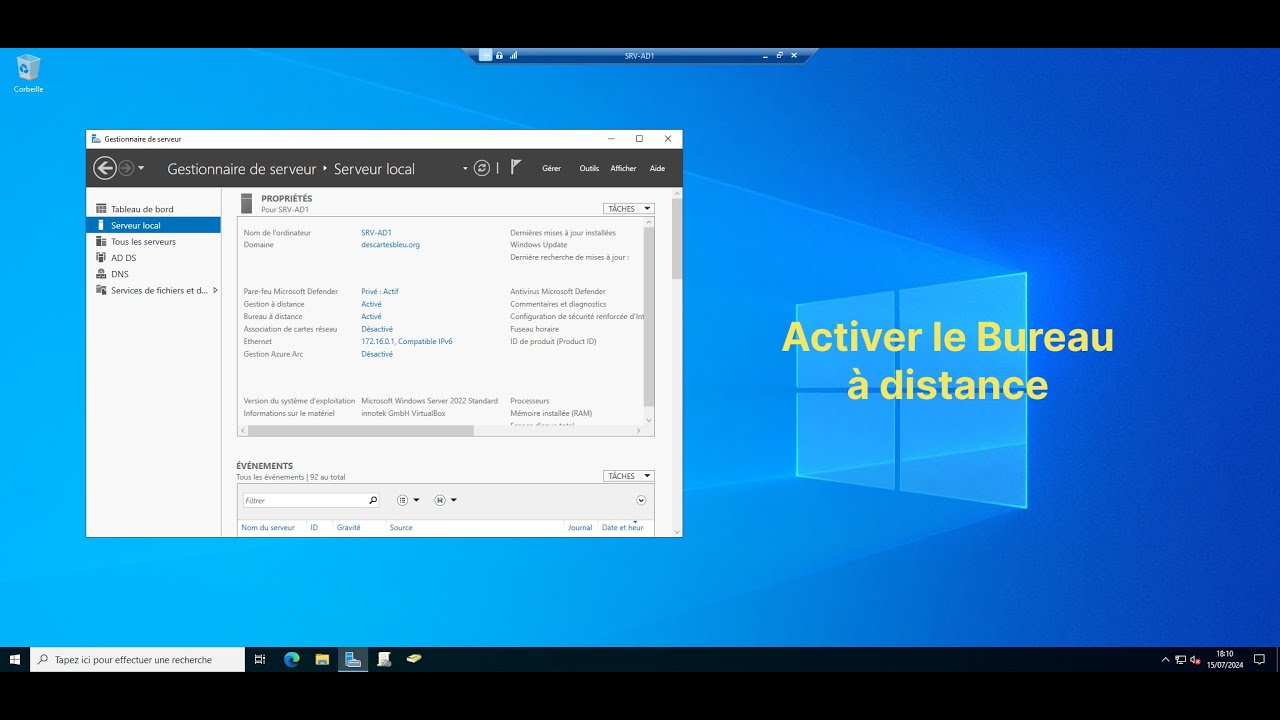
Task: Click the Privé : Actif firewall link
Action: pyautogui.click(x=380, y=291)
